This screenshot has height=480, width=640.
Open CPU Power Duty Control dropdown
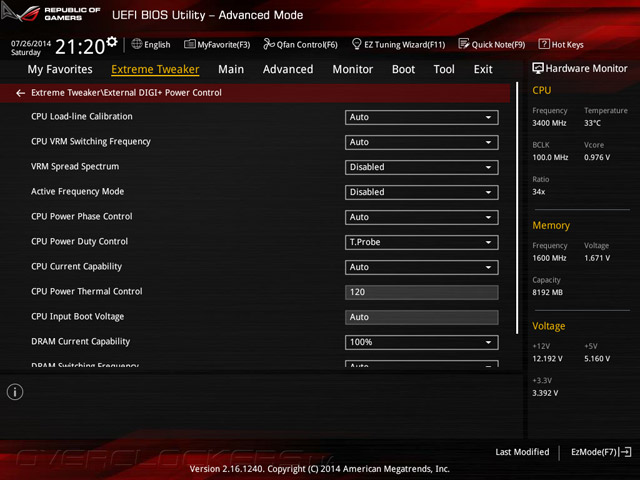pyautogui.click(x=422, y=242)
